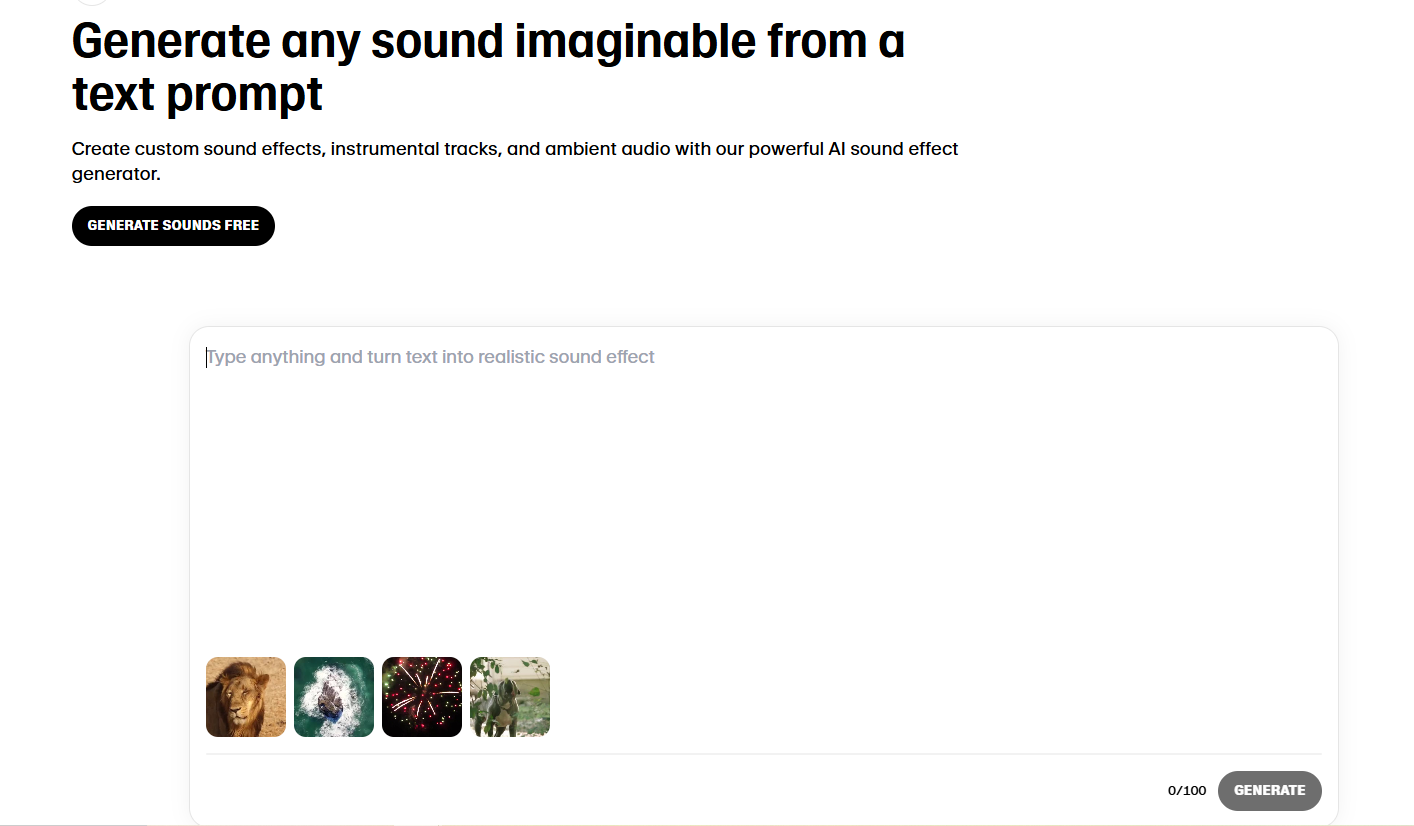Pick the fireworks example sound thumbnail
This screenshot has height=826, width=1414.
422,697
